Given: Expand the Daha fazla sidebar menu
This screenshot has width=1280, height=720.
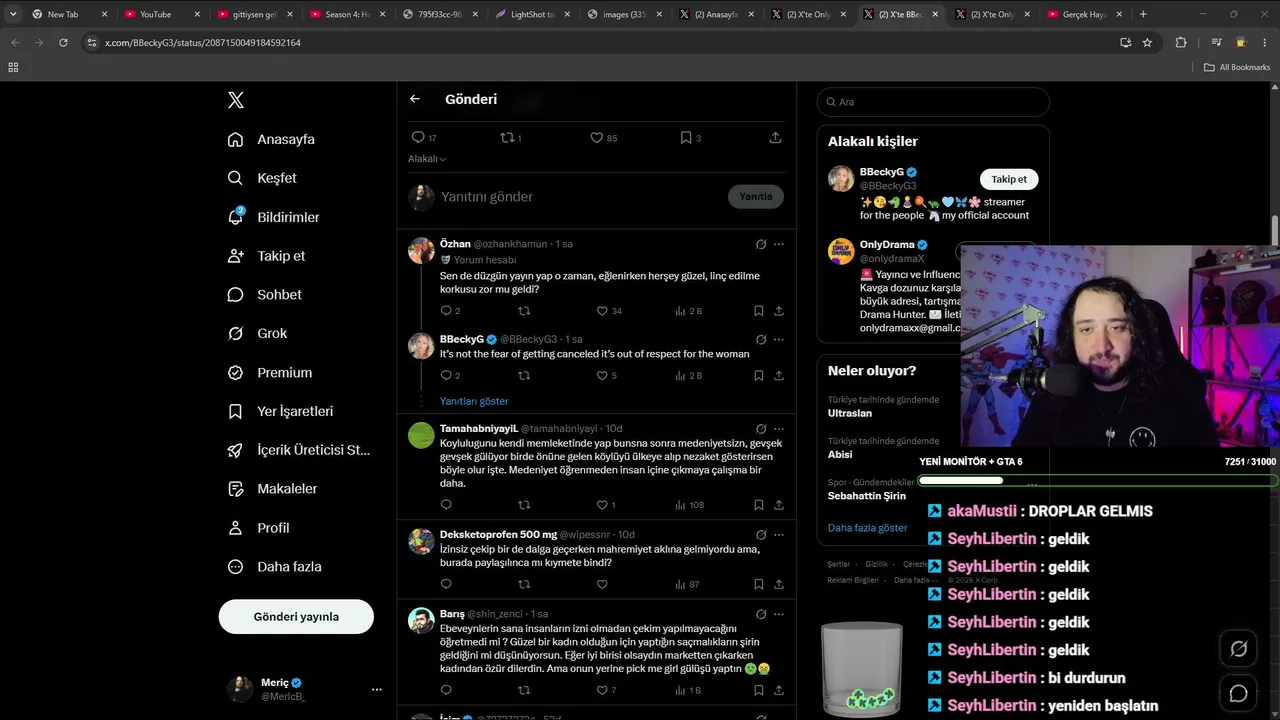Looking at the screenshot, I should 275,567.
